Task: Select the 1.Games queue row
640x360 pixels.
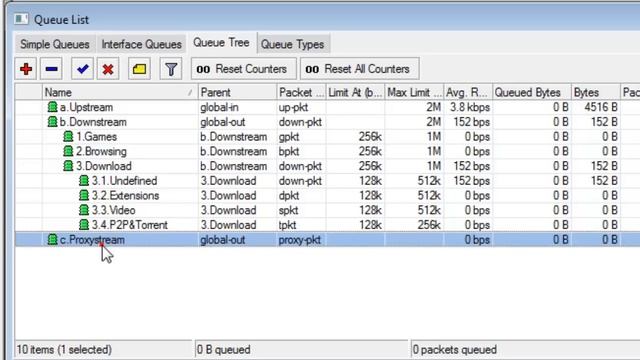Action: click(327, 137)
